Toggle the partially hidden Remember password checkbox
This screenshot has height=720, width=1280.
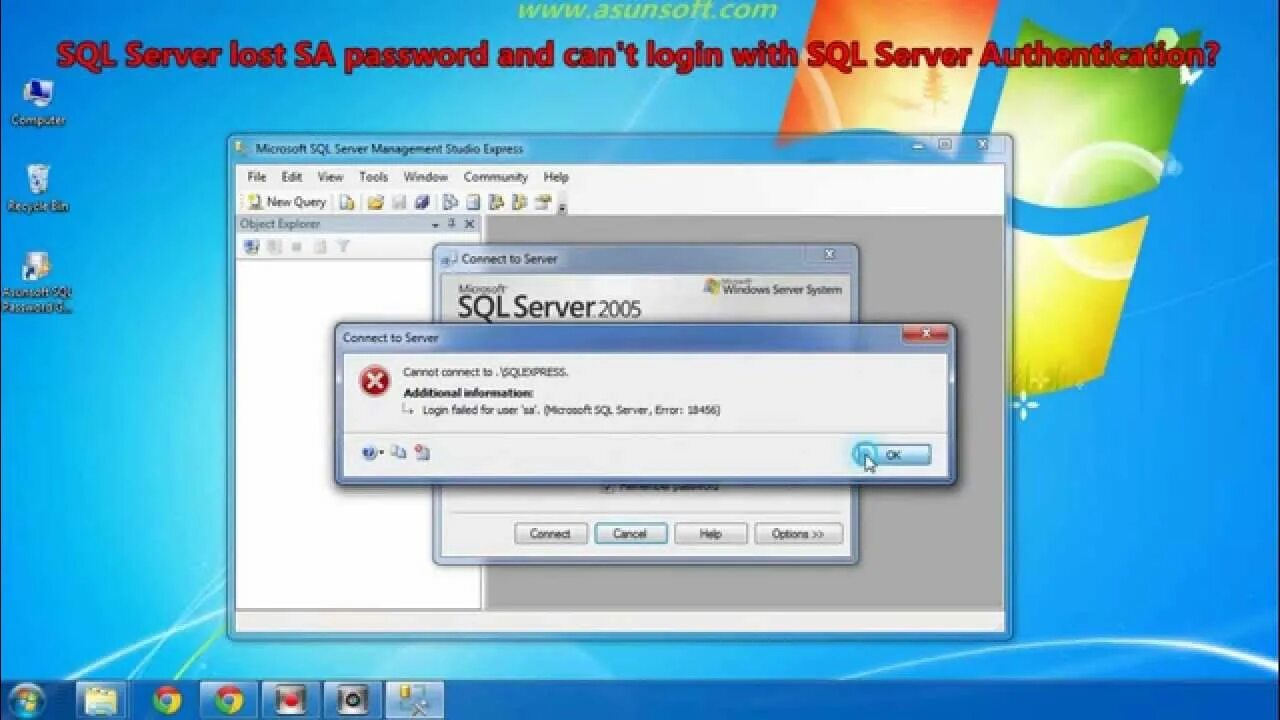pyautogui.click(x=606, y=487)
